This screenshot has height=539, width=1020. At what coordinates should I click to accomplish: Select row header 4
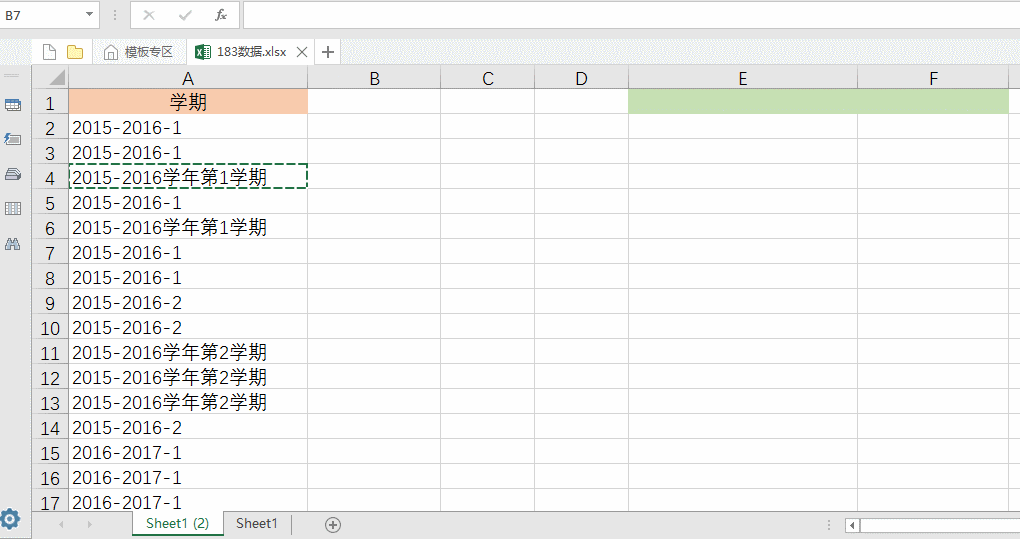pos(50,178)
